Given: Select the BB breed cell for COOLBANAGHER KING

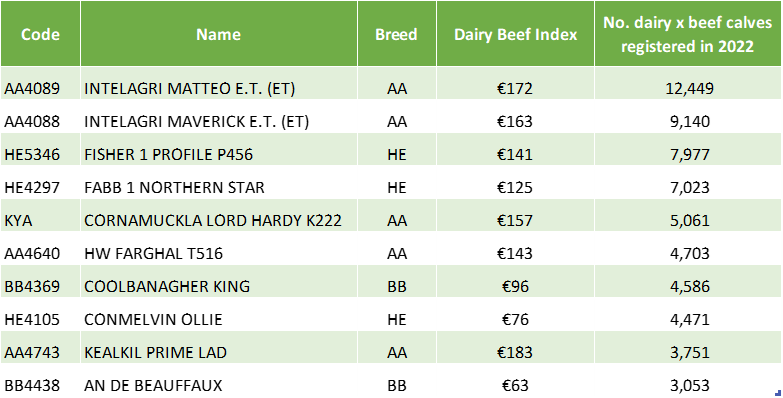Looking at the screenshot, I should 396,286.
